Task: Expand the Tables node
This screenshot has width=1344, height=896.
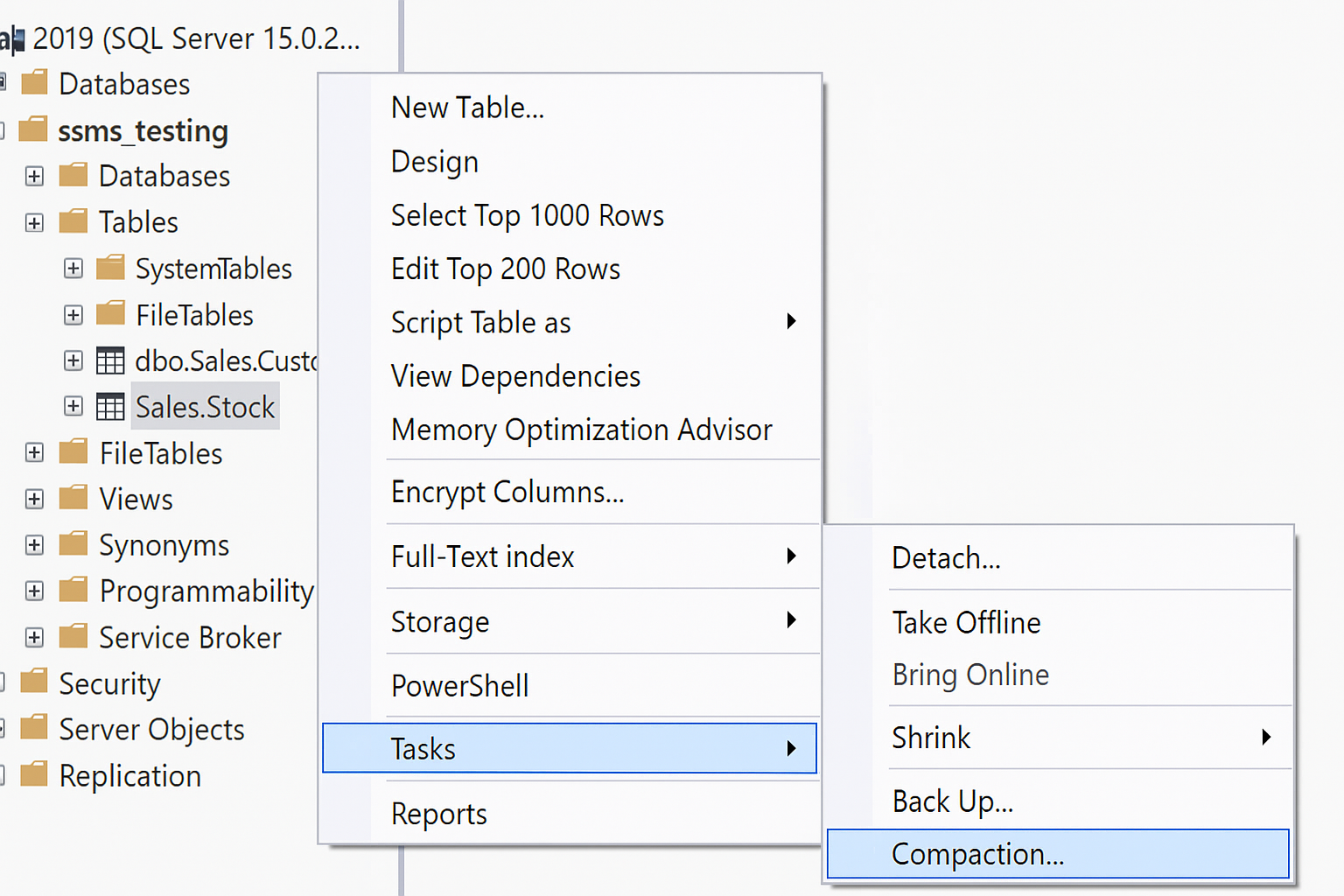Action: coord(34,222)
